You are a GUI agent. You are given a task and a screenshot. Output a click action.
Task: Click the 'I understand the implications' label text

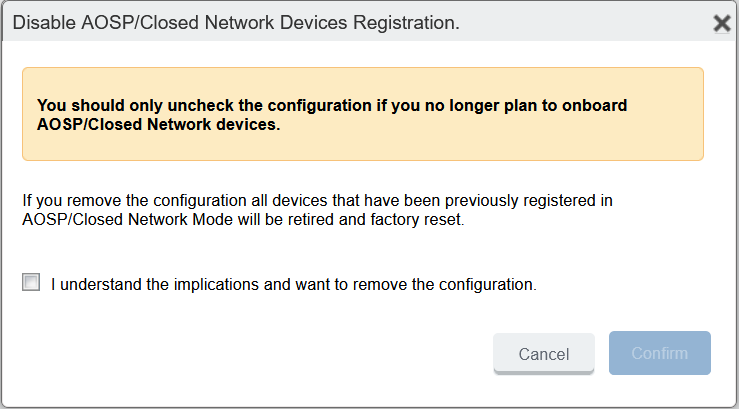[x=293, y=284]
